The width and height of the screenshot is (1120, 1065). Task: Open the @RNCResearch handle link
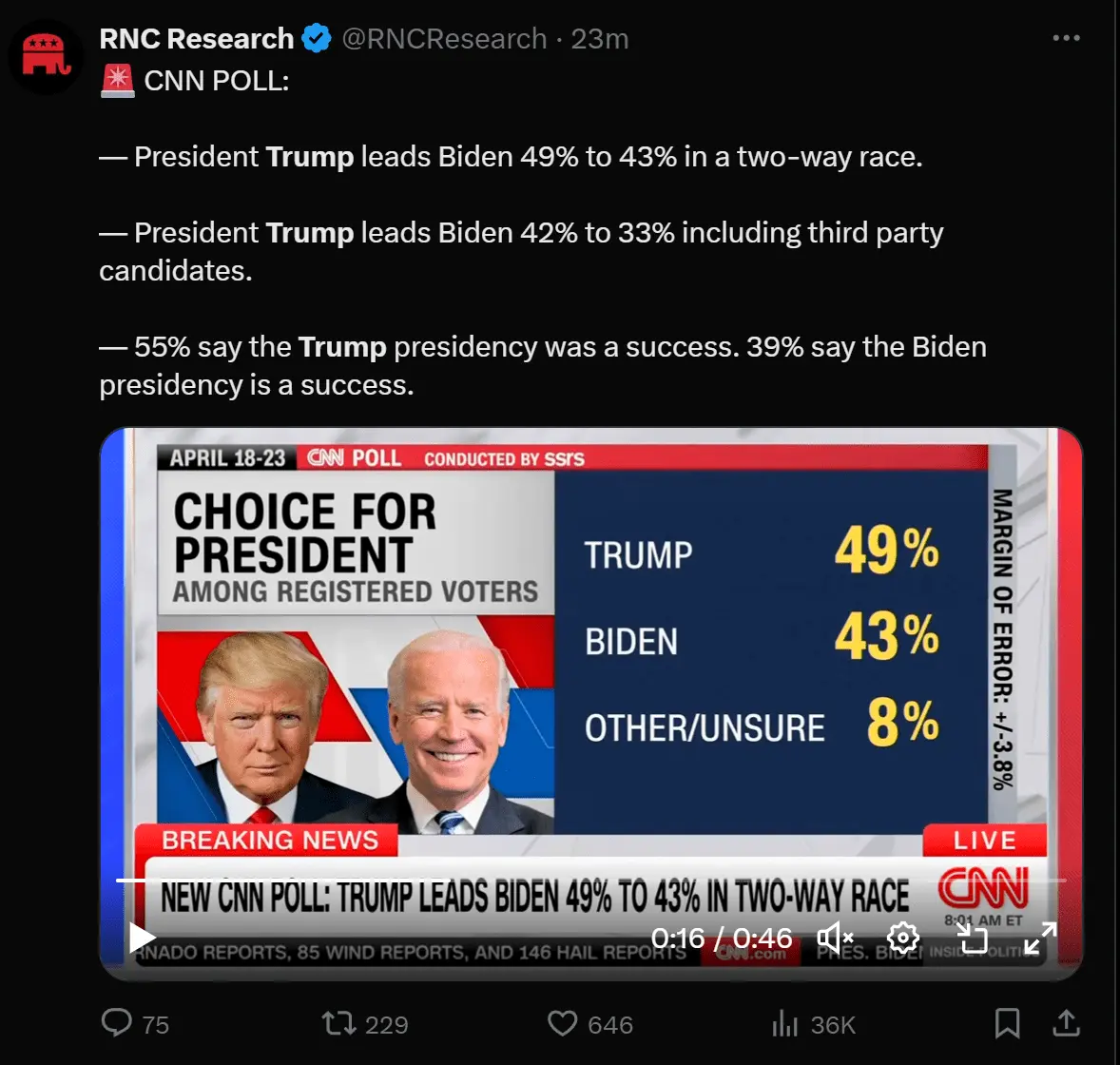[444, 39]
